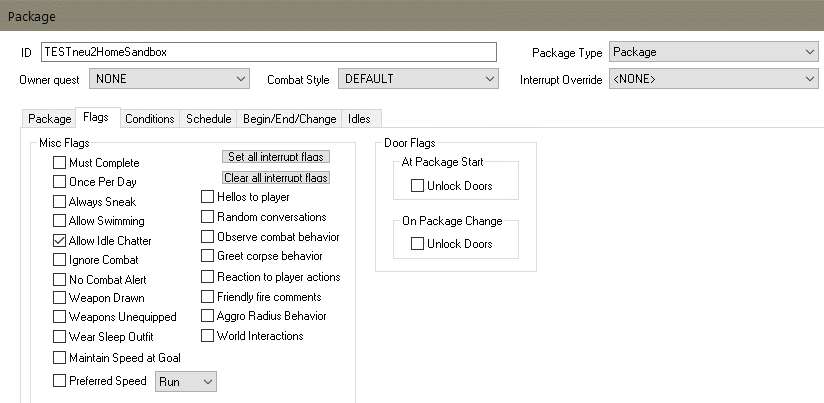Enable Hellos to player flag
Image resolution: width=824 pixels, height=403 pixels.
(x=208, y=197)
